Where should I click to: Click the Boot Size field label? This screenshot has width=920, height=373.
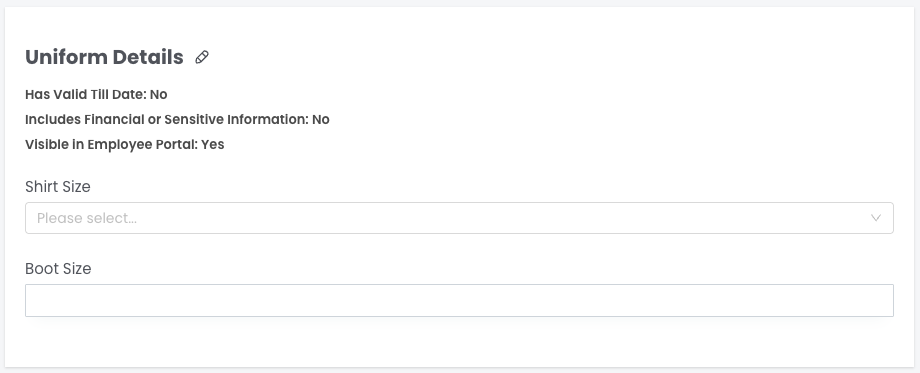[x=58, y=269]
